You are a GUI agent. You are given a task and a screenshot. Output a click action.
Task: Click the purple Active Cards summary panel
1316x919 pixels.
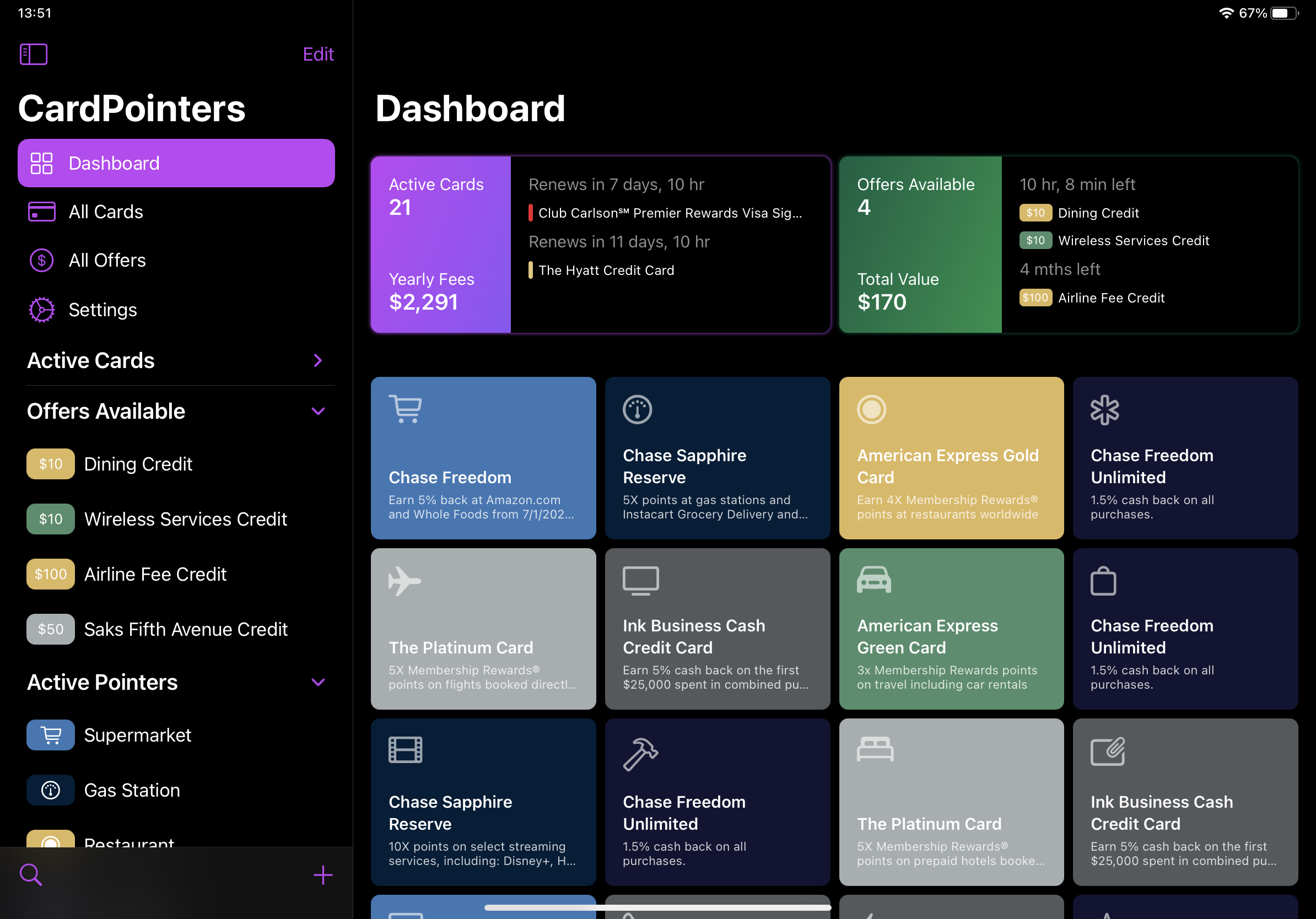[440, 245]
